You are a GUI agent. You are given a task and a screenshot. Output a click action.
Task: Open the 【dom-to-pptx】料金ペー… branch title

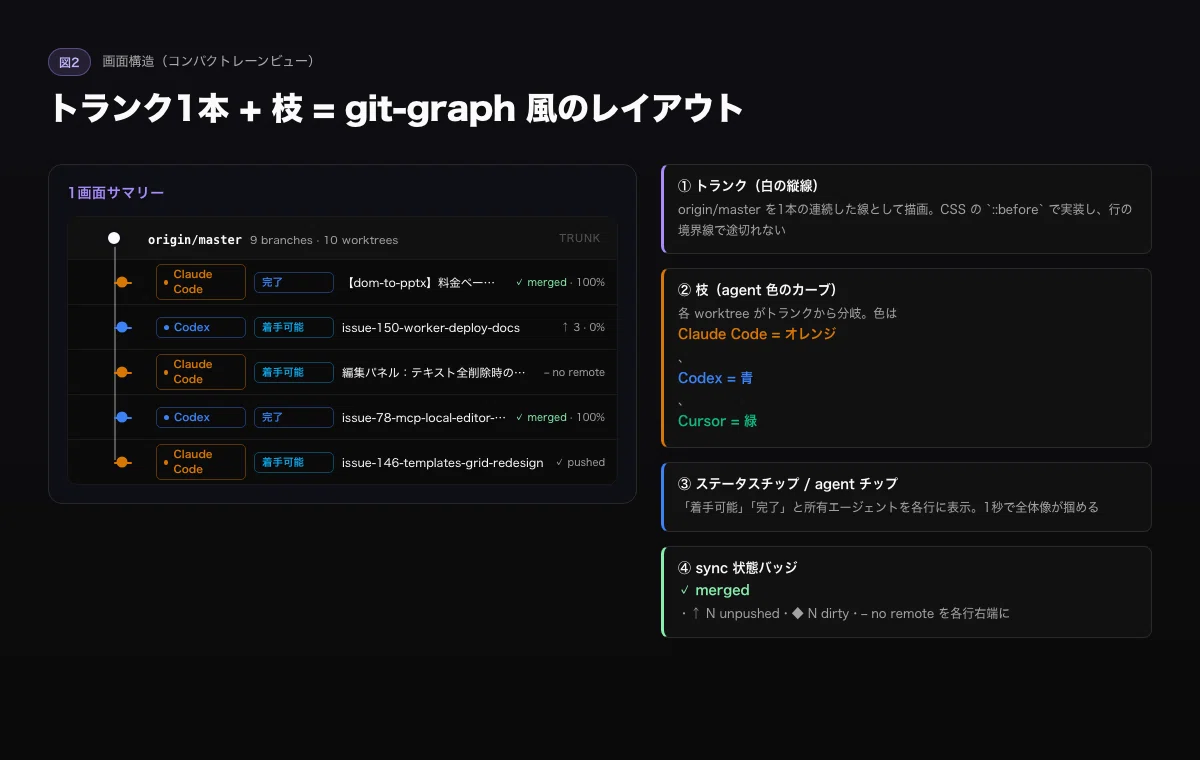pos(420,282)
